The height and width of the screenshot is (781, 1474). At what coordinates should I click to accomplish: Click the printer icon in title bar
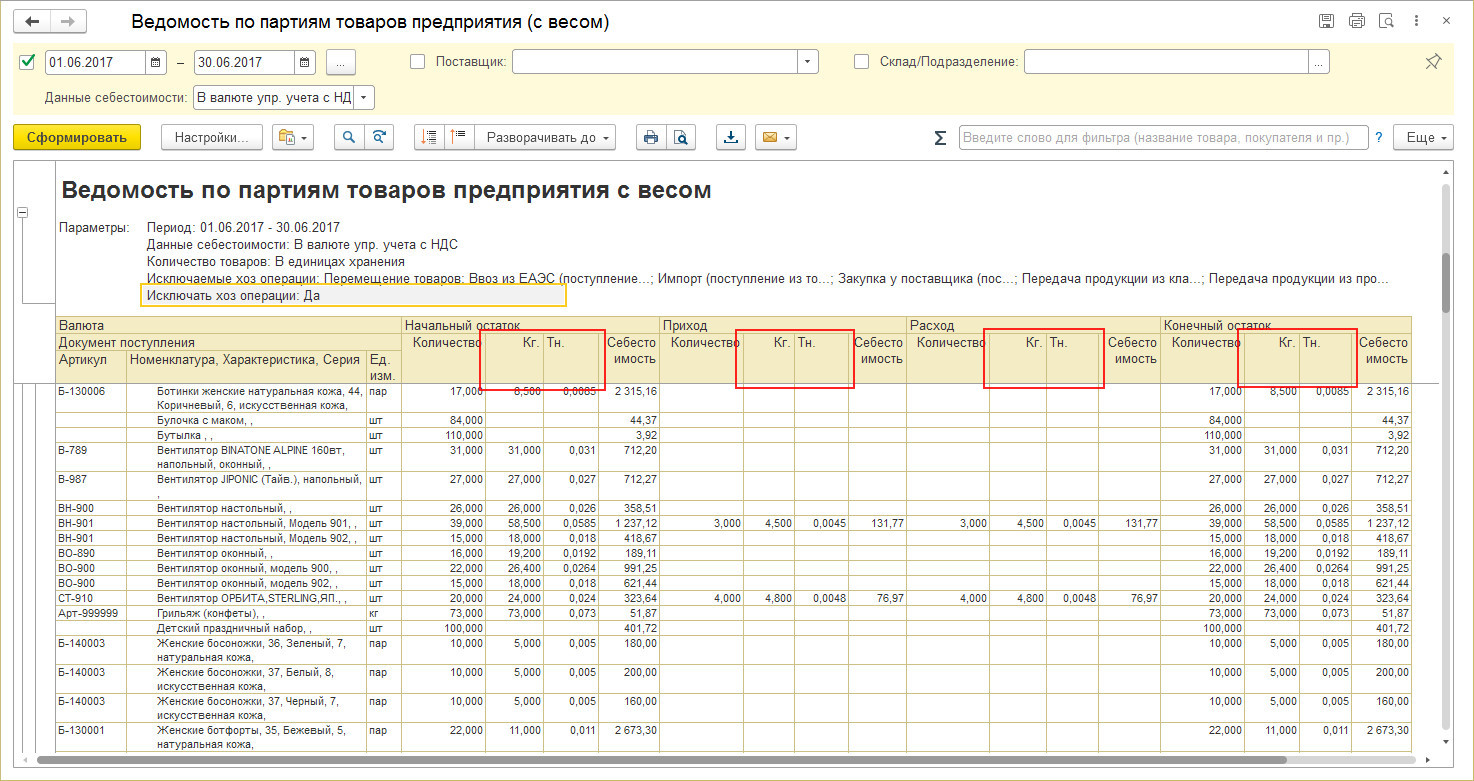[1356, 21]
